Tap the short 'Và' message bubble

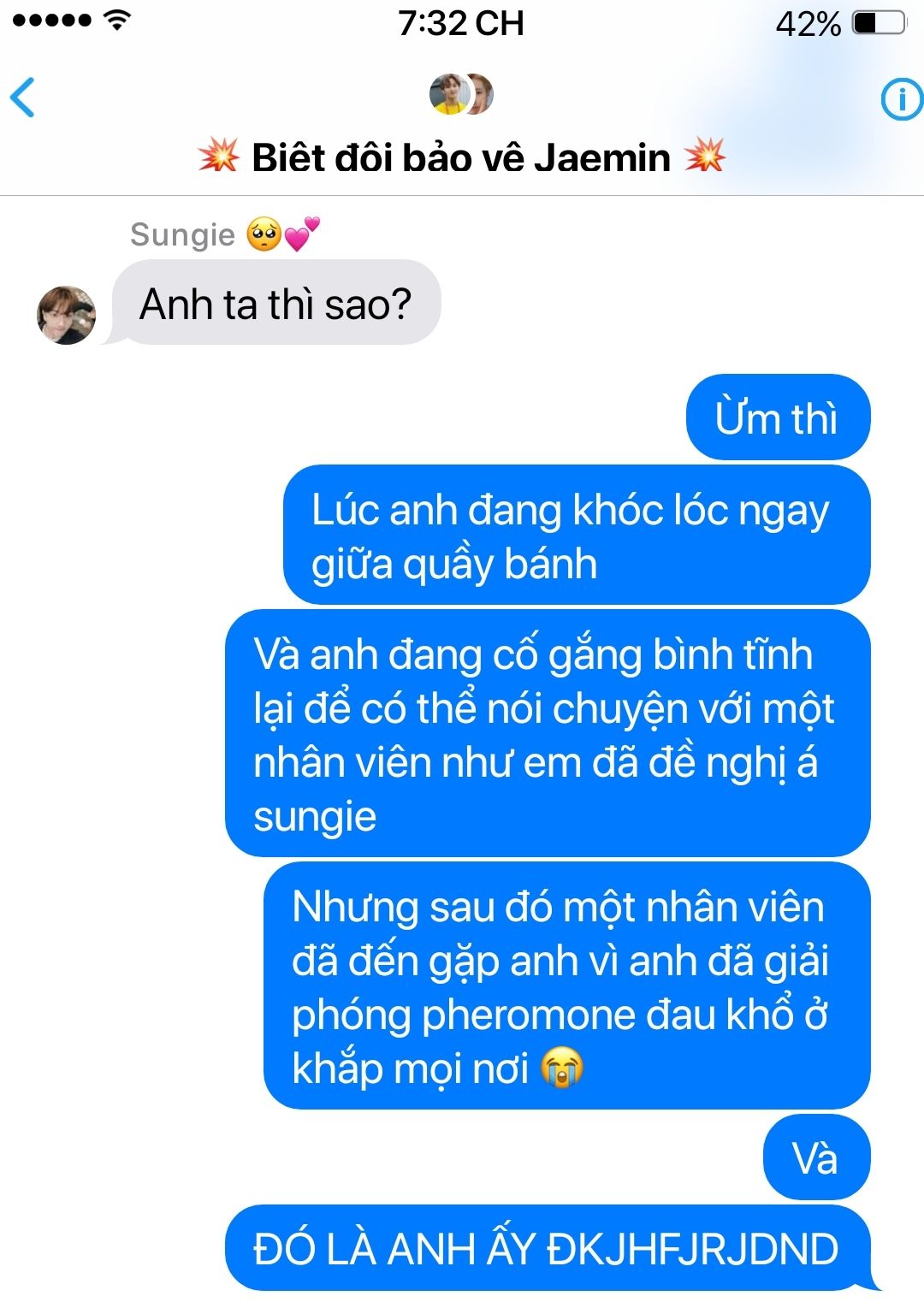(x=816, y=1157)
